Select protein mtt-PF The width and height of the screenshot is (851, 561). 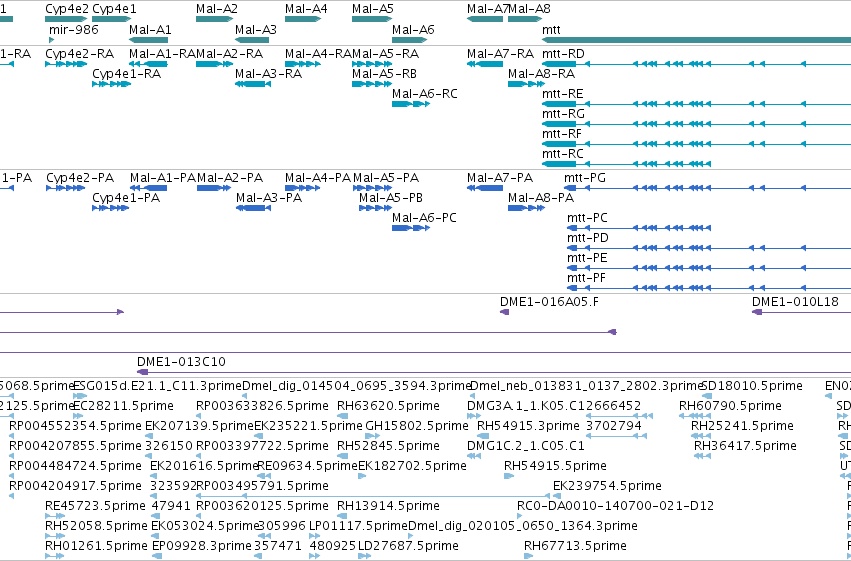pyautogui.click(x=709, y=288)
